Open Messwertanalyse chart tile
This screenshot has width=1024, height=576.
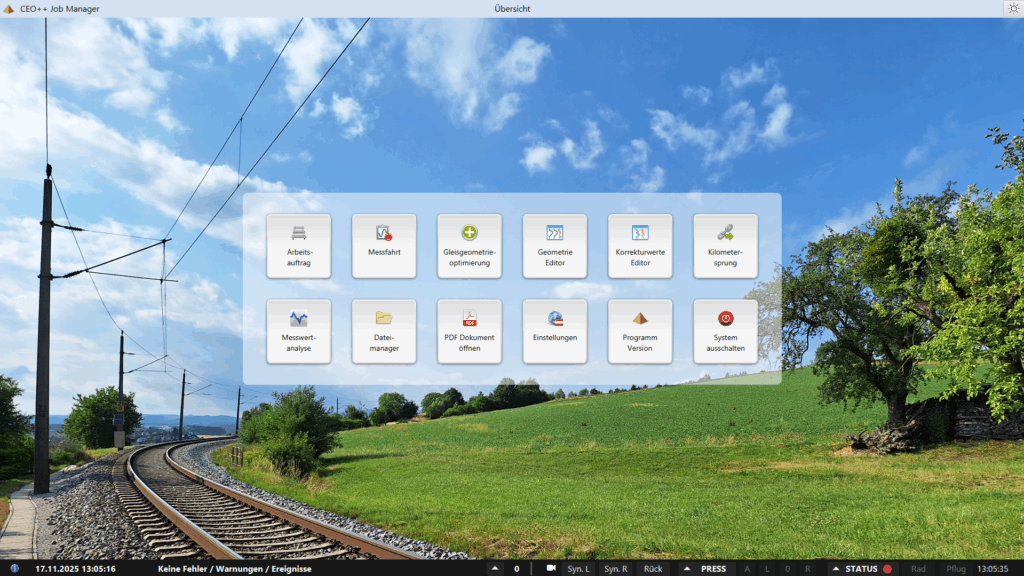(298, 331)
